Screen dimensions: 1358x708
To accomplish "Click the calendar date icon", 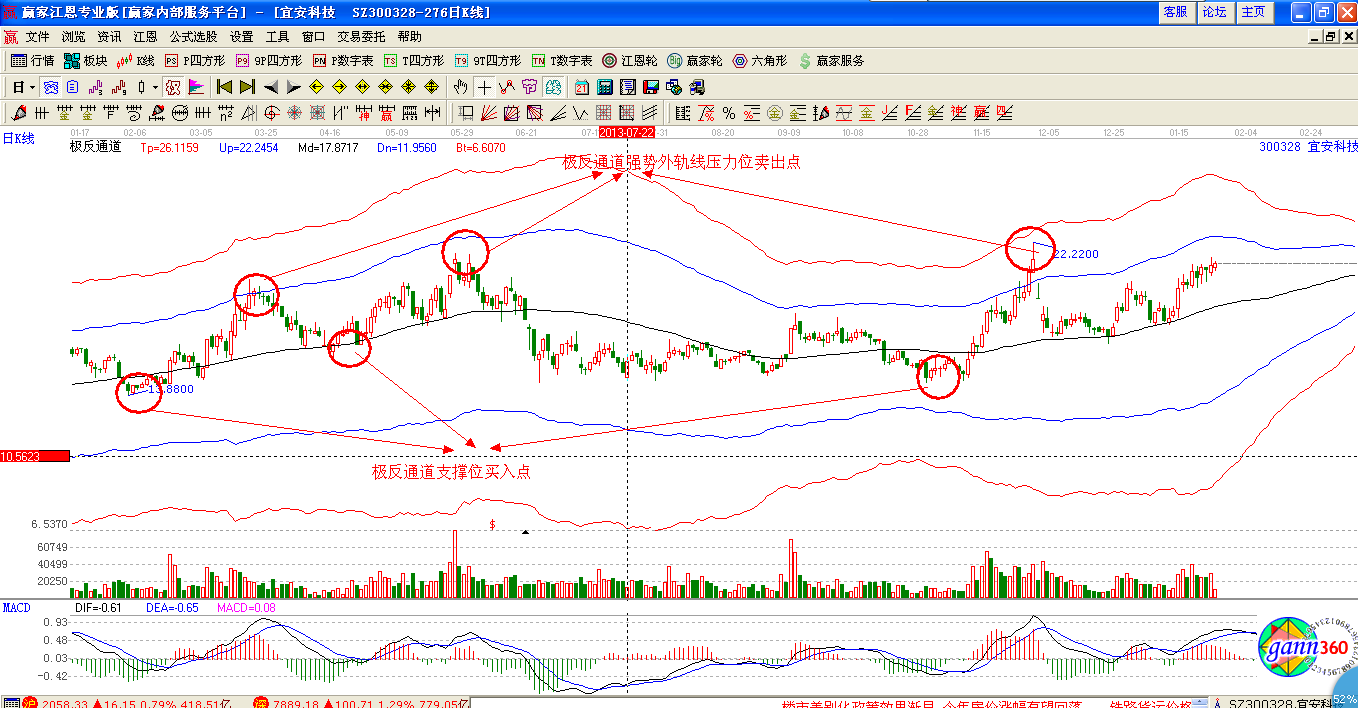I will pyautogui.click(x=581, y=87).
